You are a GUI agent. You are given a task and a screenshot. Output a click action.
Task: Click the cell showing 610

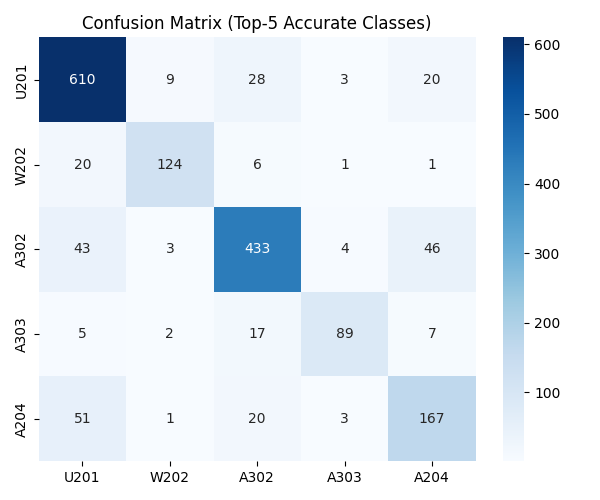(83, 80)
